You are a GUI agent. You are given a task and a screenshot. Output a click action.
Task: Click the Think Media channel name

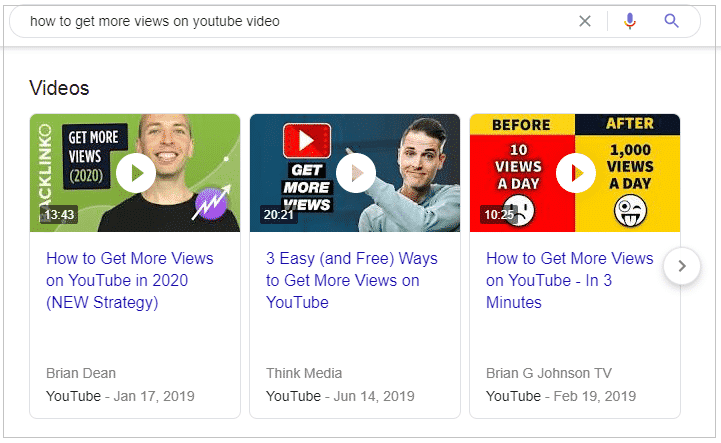coord(304,373)
